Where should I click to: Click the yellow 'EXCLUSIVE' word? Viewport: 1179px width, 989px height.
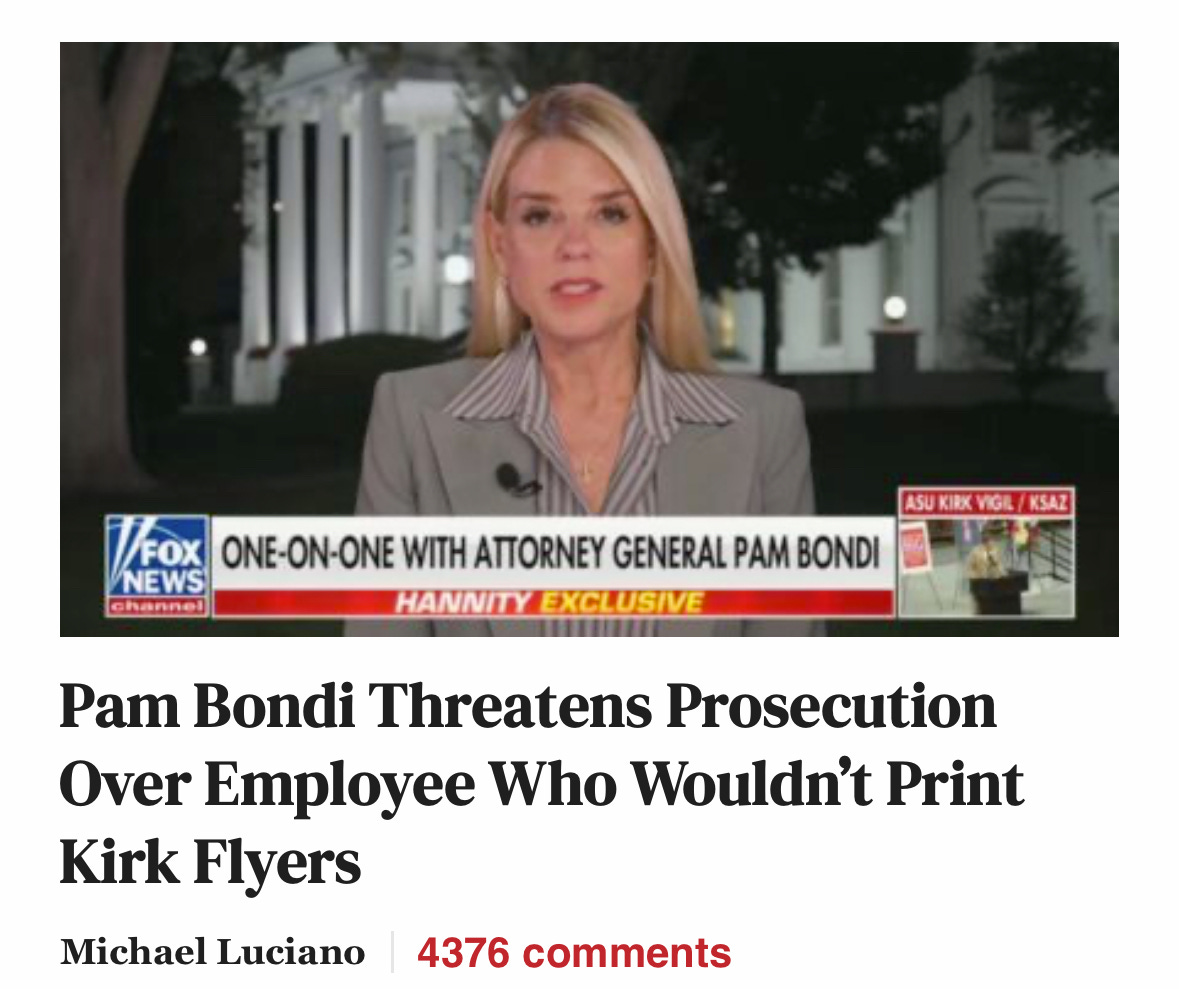pos(622,602)
